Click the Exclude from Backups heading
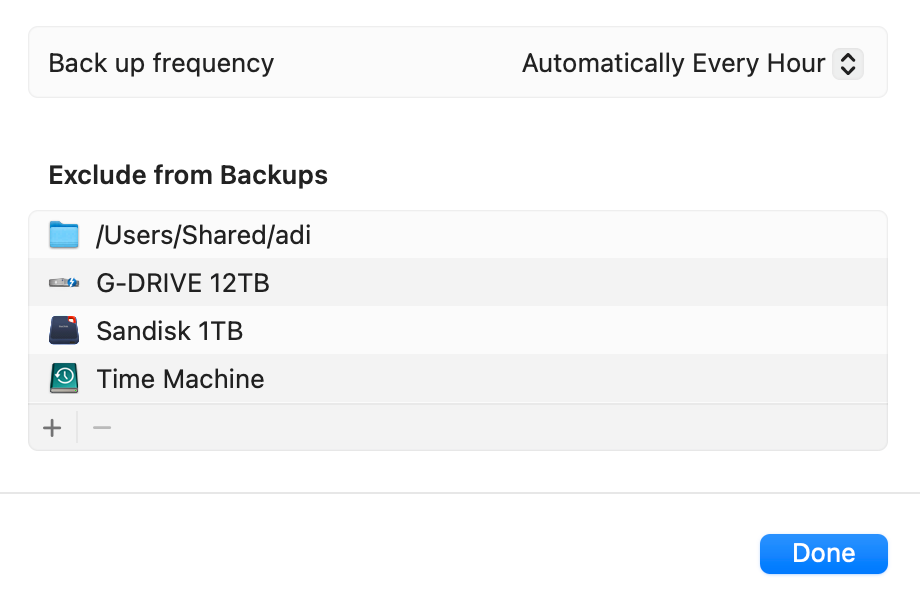Image resolution: width=920 pixels, height=604 pixels. click(188, 176)
